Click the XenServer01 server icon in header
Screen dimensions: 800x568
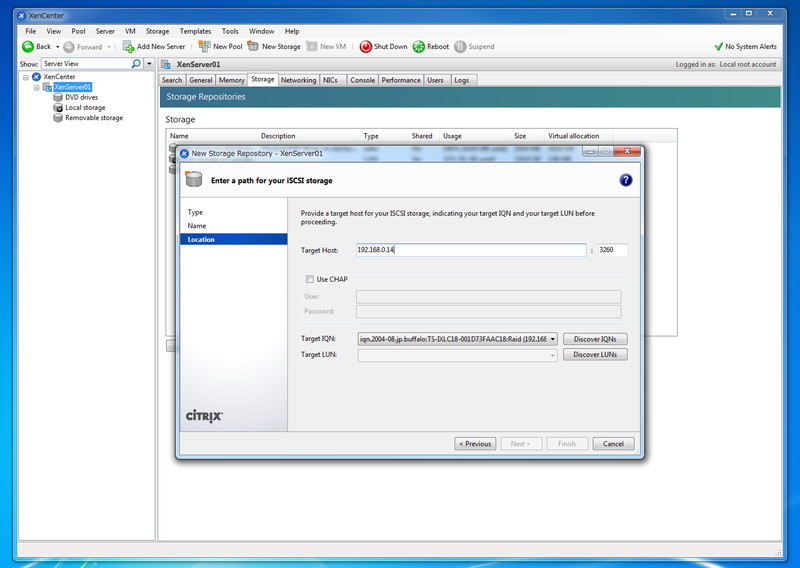166,64
